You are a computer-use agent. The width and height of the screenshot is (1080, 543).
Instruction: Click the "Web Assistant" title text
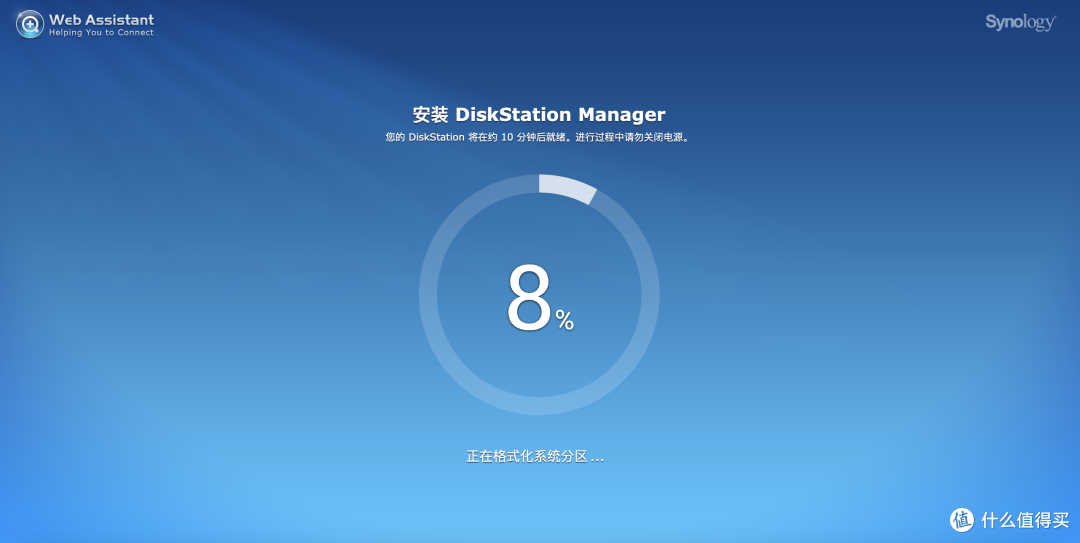click(x=101, y=20)
